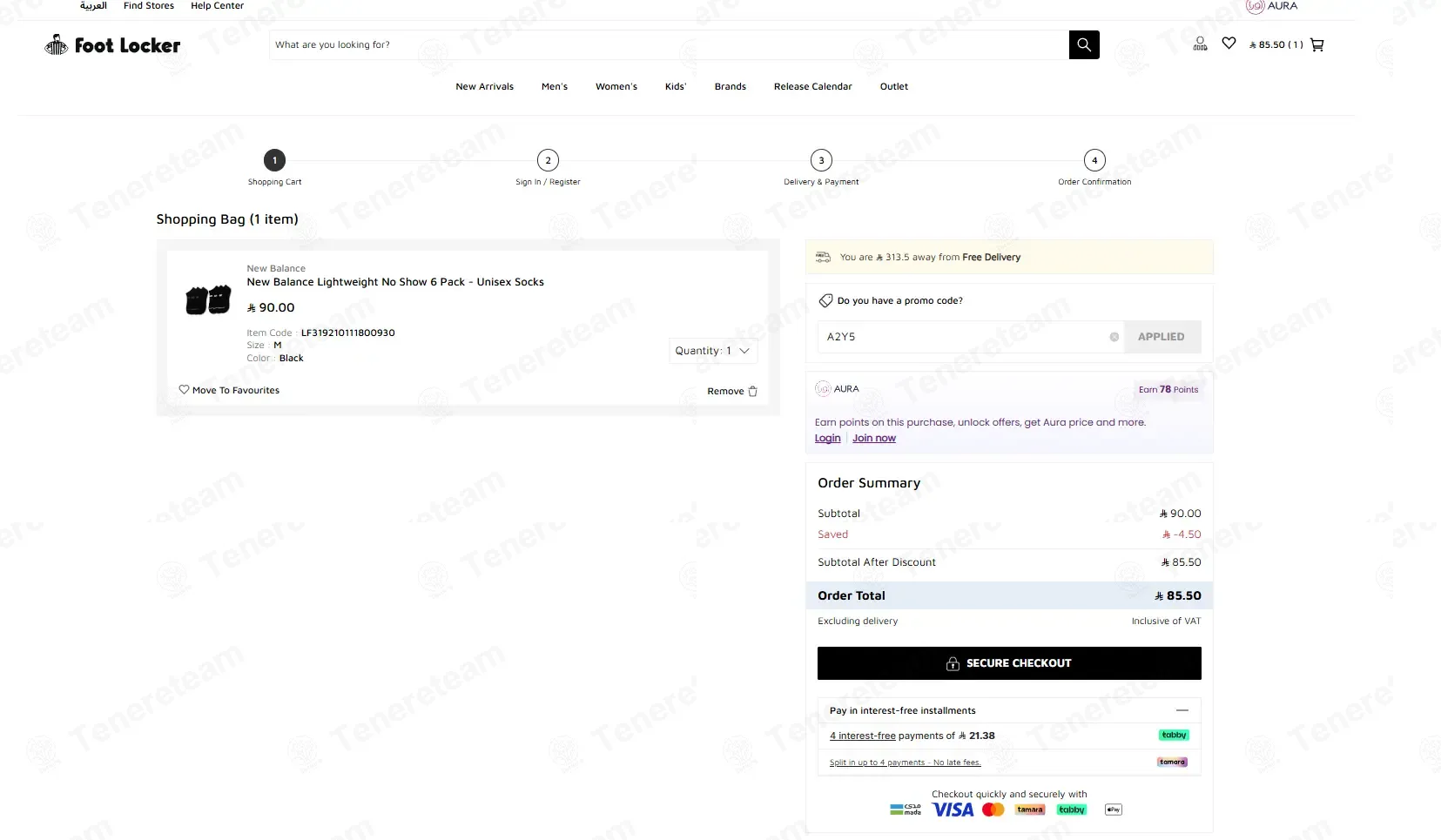Click the Order Total amount 85.50
Image resolution: width=1441 pixels, height=840 pixels.
(1178, 596)
